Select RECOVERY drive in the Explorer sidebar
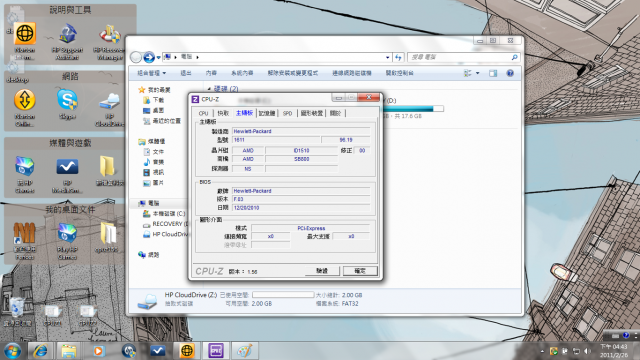640x360 pixels. 165,224
